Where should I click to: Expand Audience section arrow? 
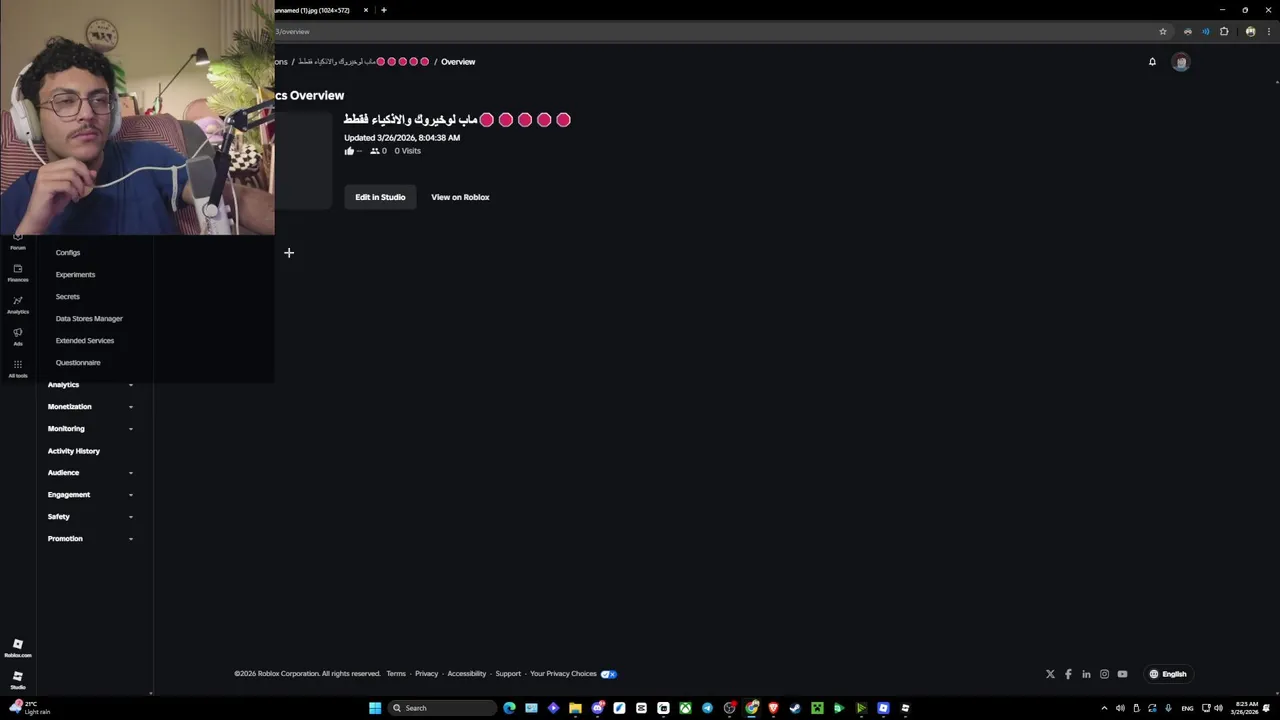[131, 473]
